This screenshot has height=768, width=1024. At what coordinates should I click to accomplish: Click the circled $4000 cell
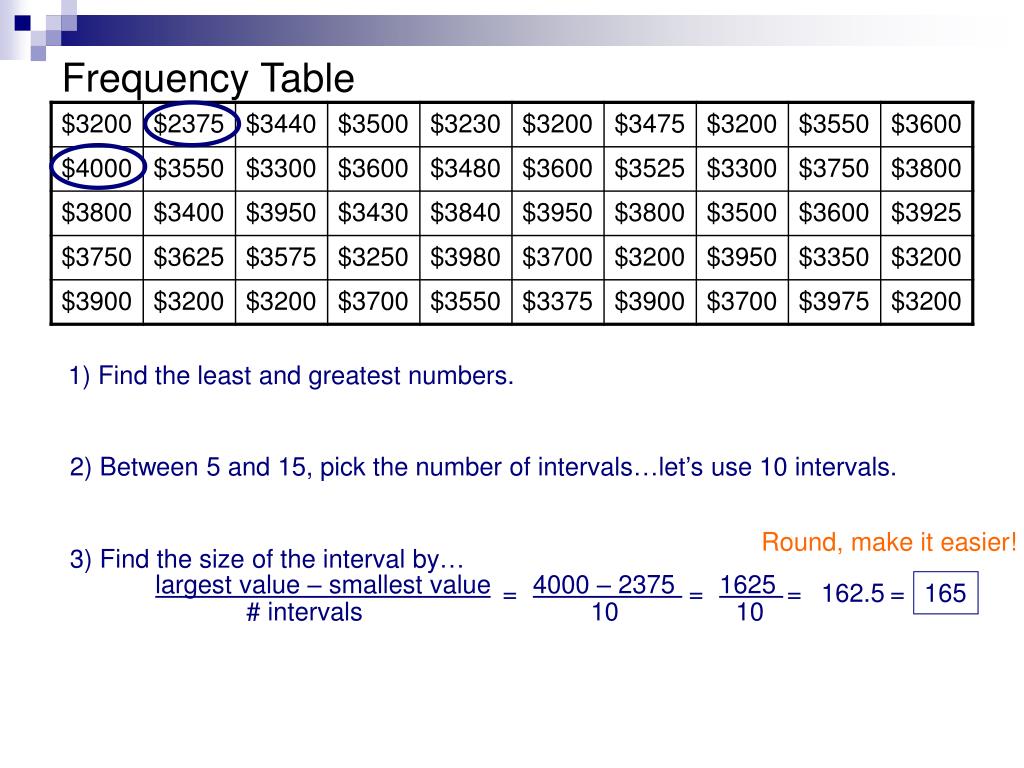pyautogui.click(x=97, y=168)
